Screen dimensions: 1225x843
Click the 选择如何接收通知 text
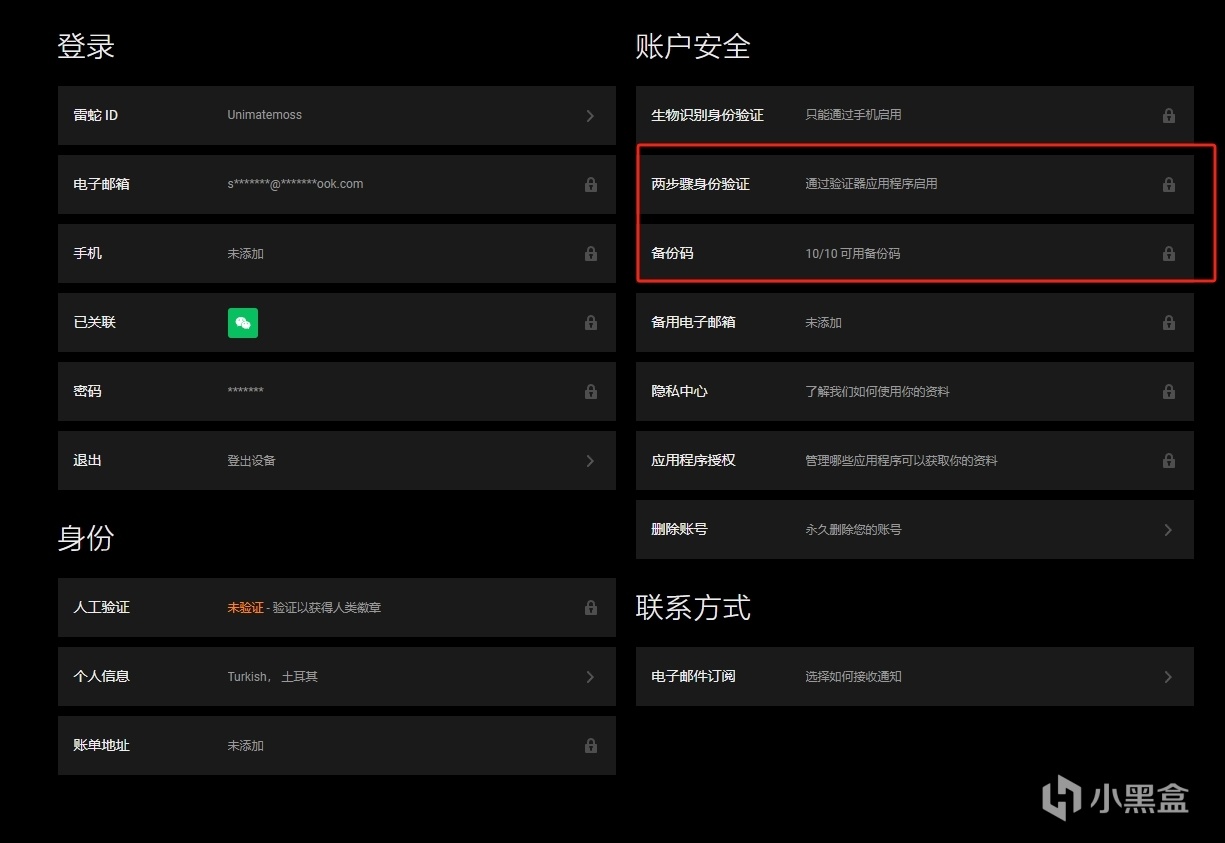[x=853, y=676]
